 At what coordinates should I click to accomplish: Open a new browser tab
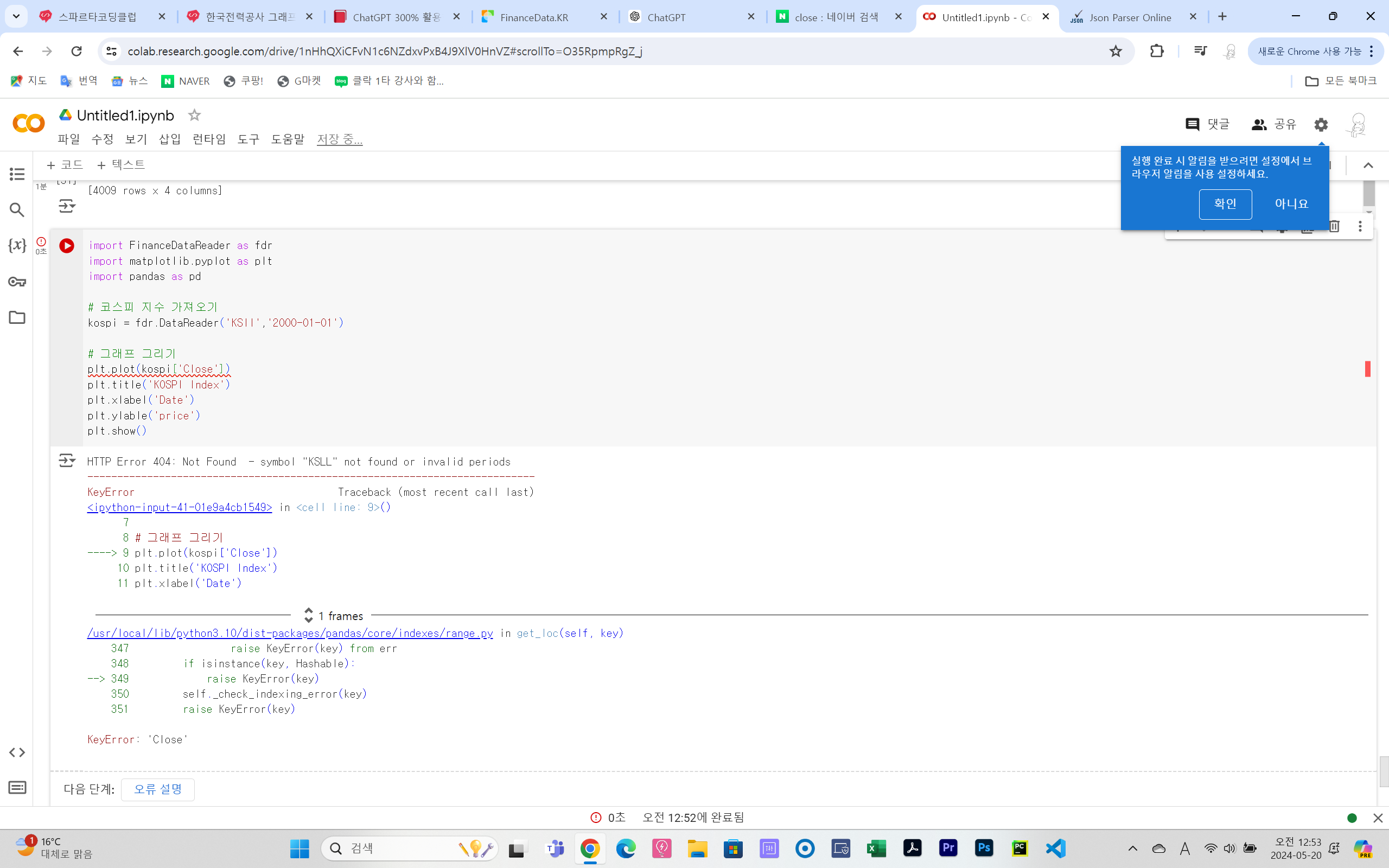pyautogui.click(x=1222, y=17)
